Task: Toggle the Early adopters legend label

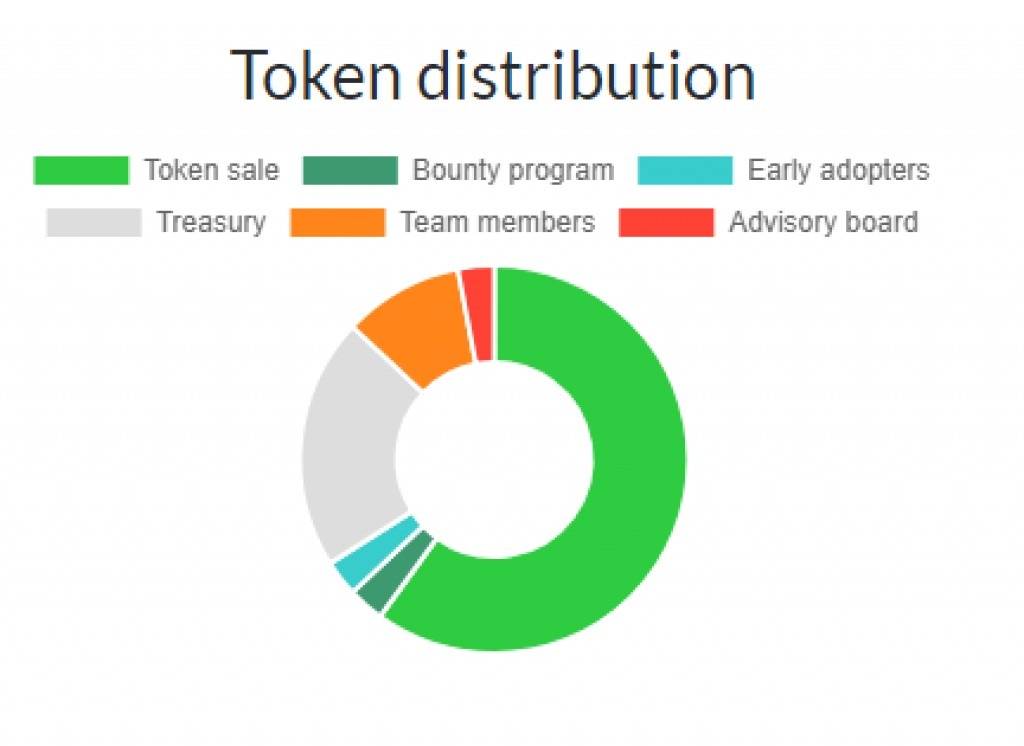Action: (838, 170)
